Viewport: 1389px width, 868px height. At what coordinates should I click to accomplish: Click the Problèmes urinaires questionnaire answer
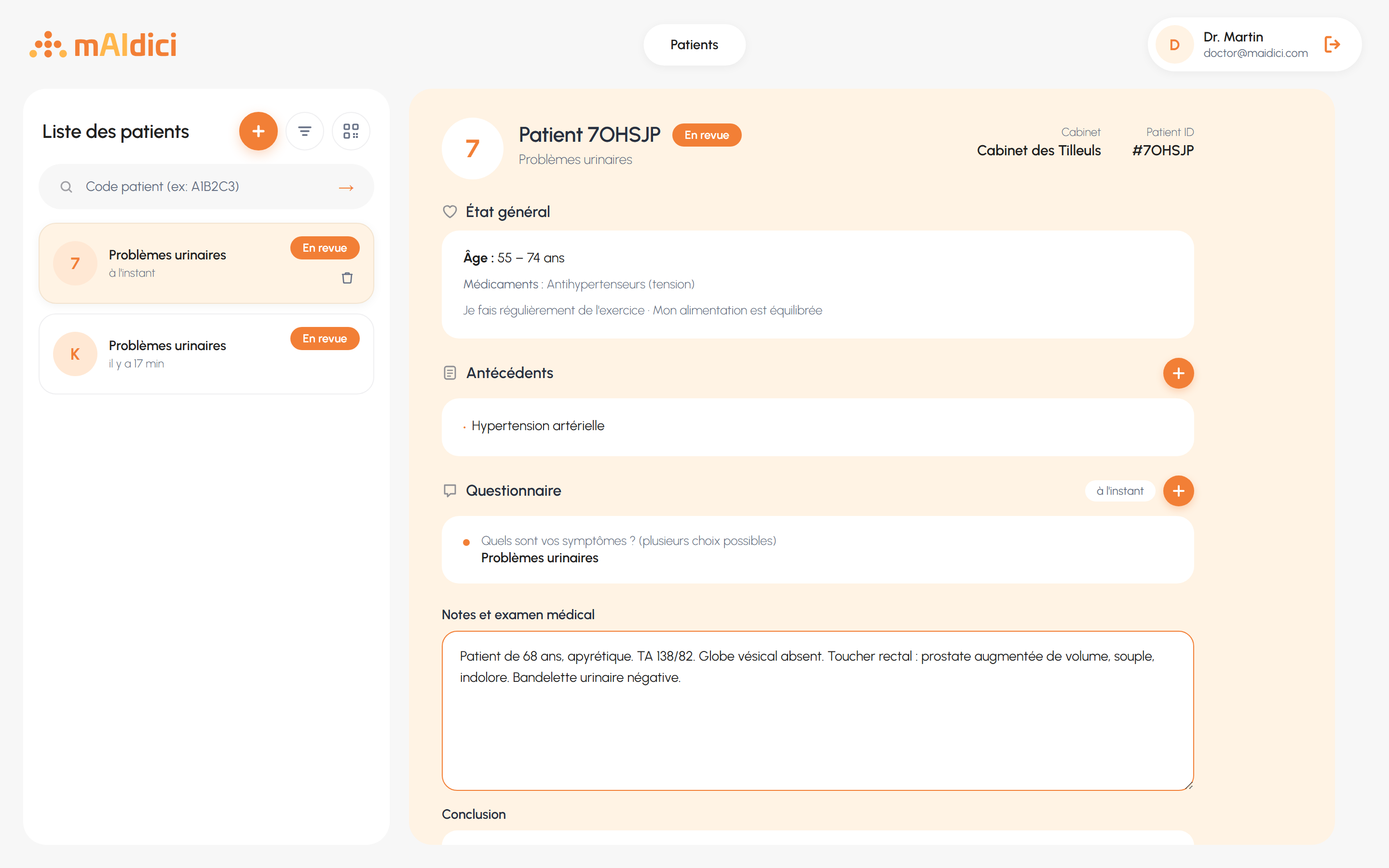540,558
